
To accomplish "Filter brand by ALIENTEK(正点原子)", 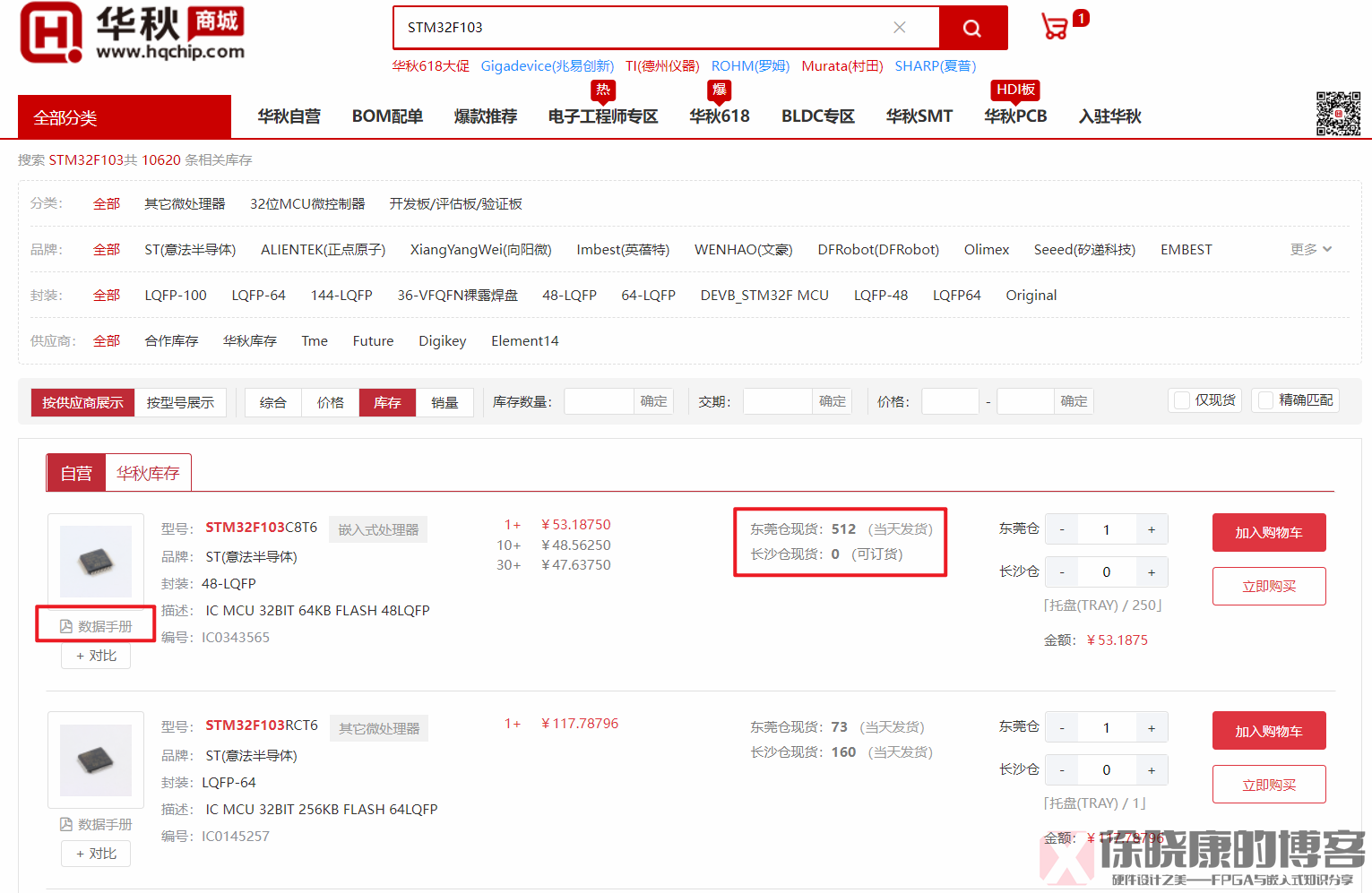I will tap(324, 250).
